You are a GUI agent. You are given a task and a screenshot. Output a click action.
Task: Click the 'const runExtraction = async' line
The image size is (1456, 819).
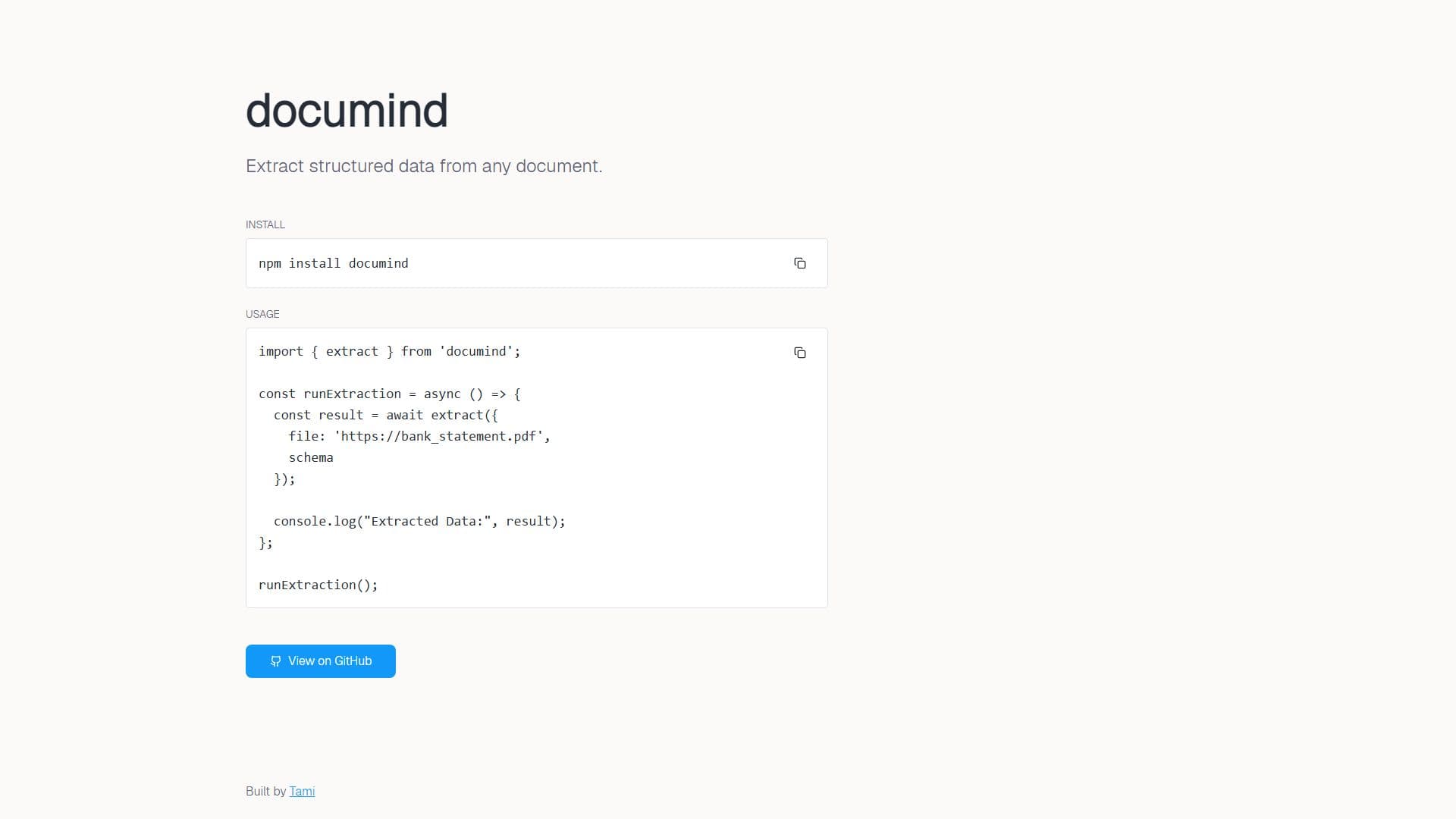390,394
